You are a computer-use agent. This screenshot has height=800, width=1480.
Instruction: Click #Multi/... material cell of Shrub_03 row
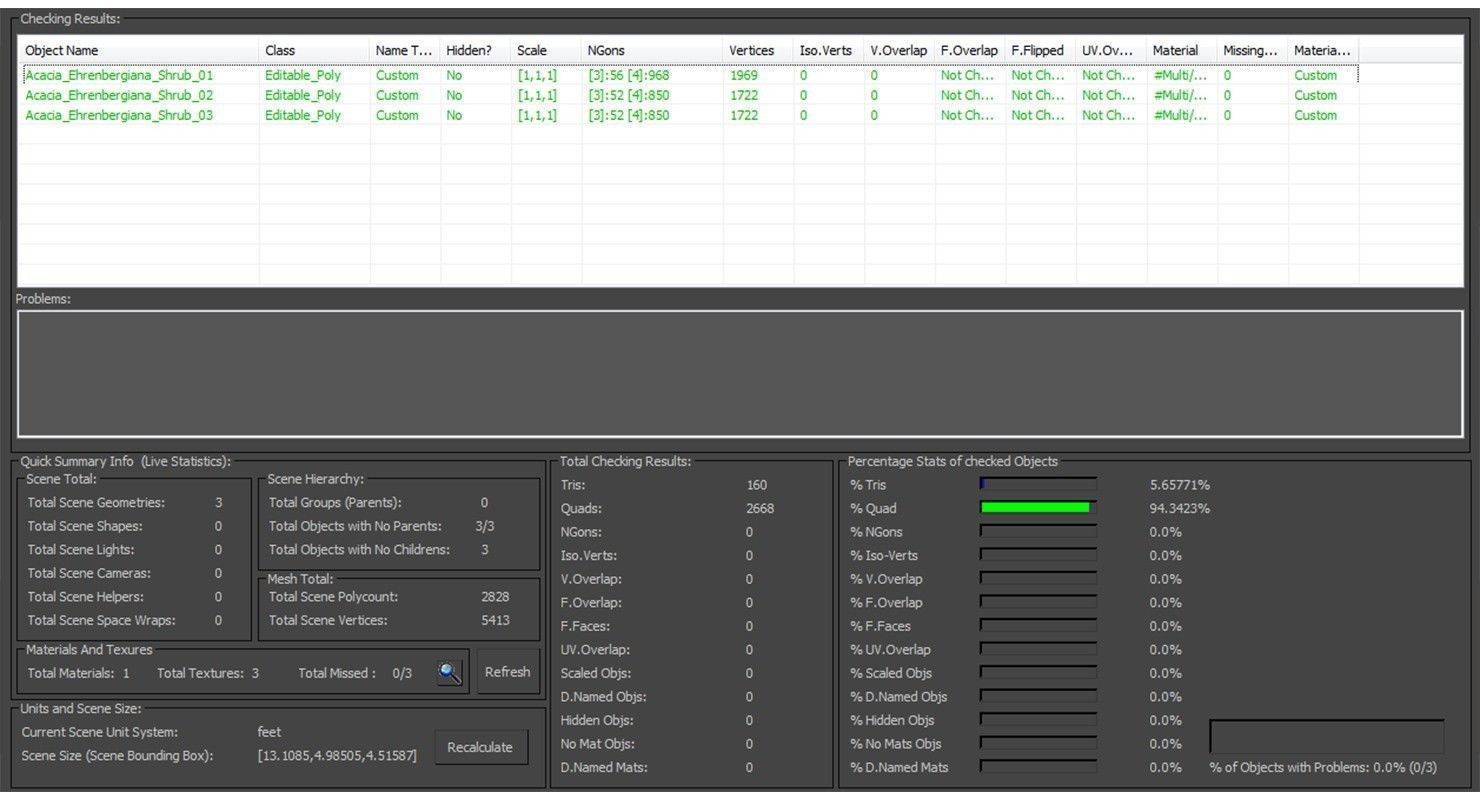[x=1180, y=115]
